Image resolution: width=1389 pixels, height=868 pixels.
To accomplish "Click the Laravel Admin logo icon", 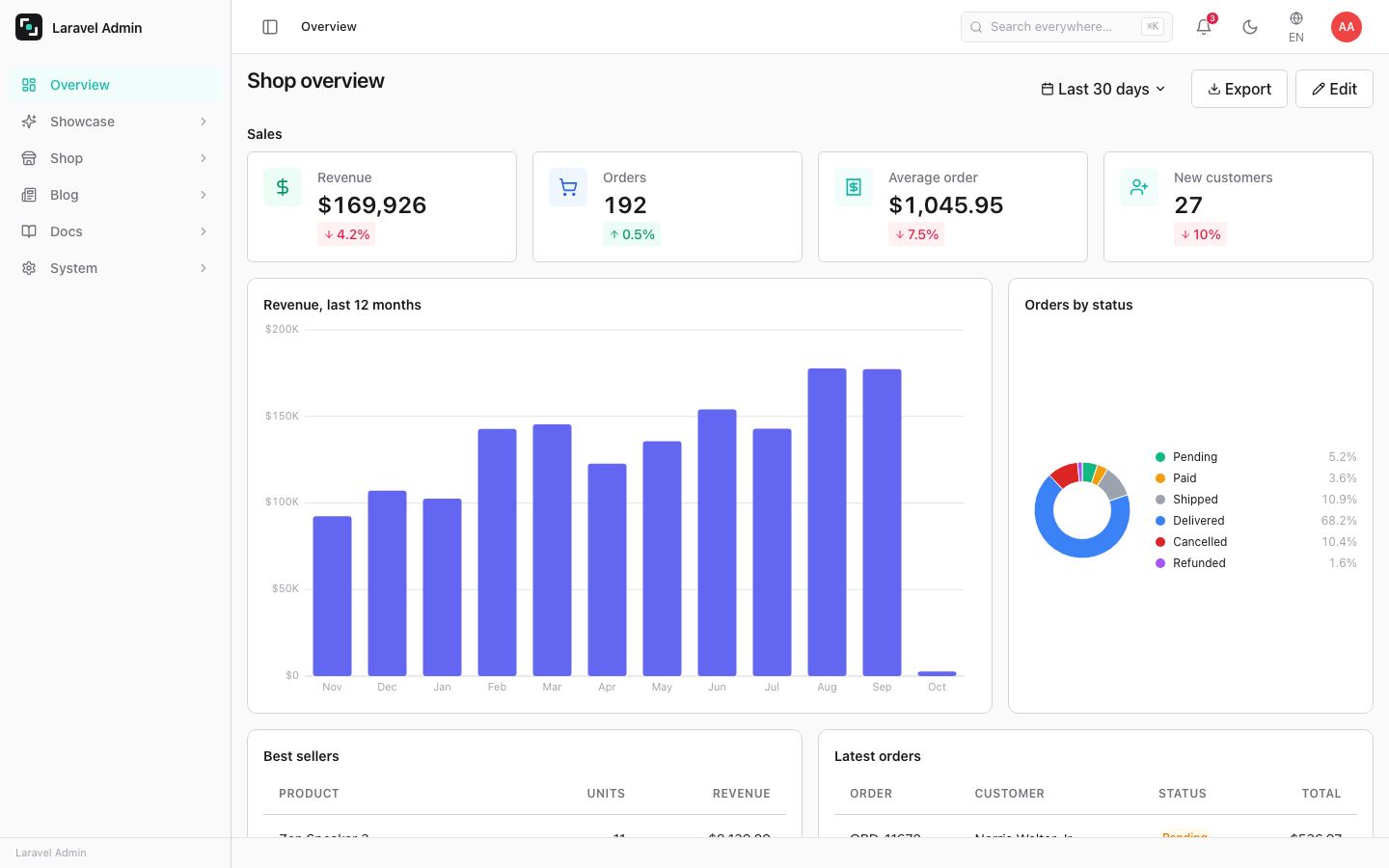I will tap(29, 27).
